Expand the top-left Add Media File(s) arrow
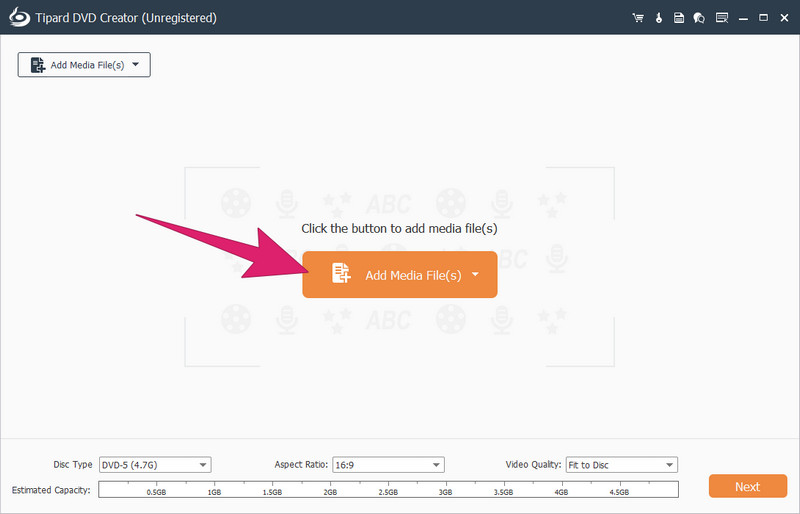800x514 pixels. (x=135, y=64)
